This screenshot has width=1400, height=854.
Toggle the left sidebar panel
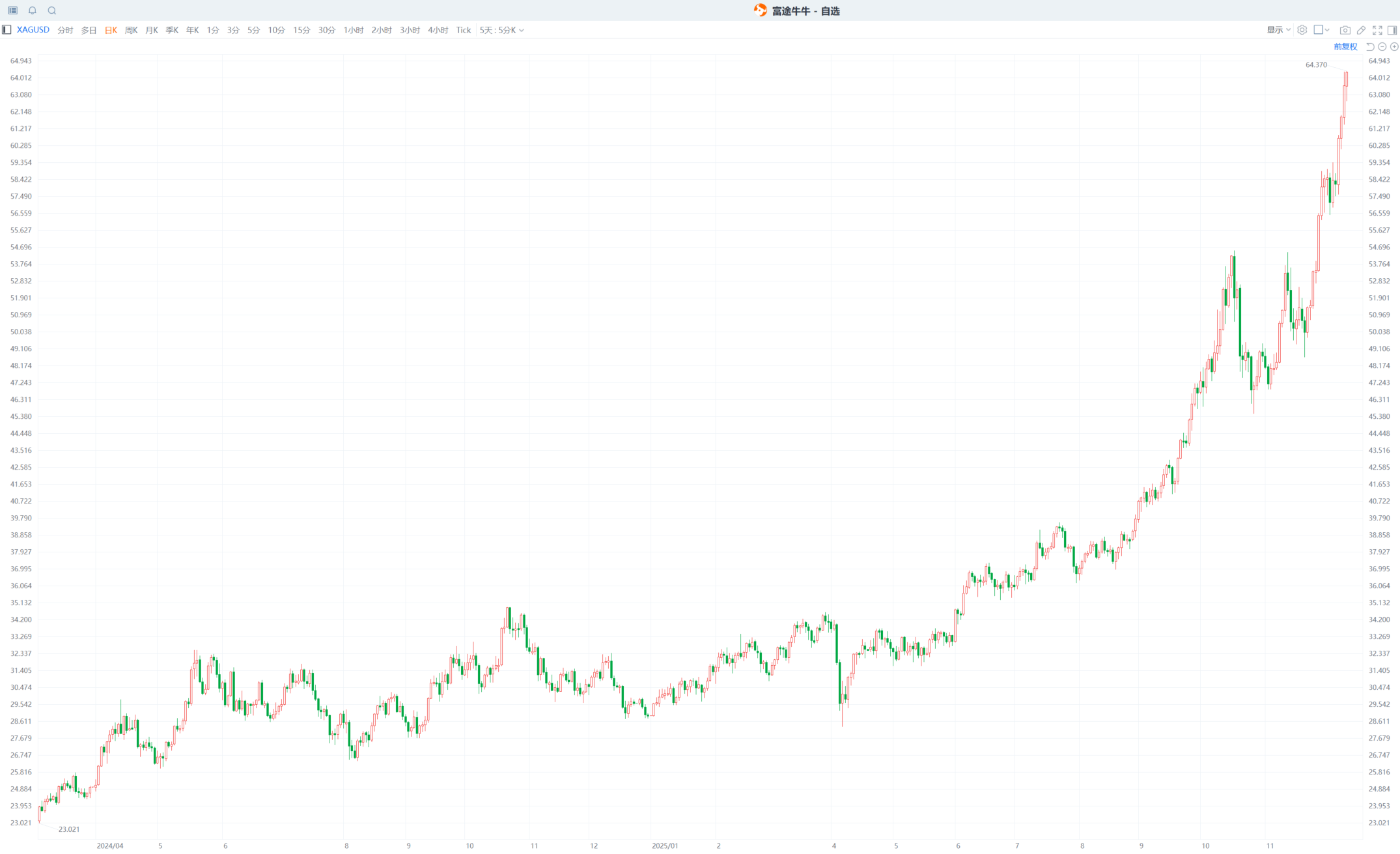7,30
